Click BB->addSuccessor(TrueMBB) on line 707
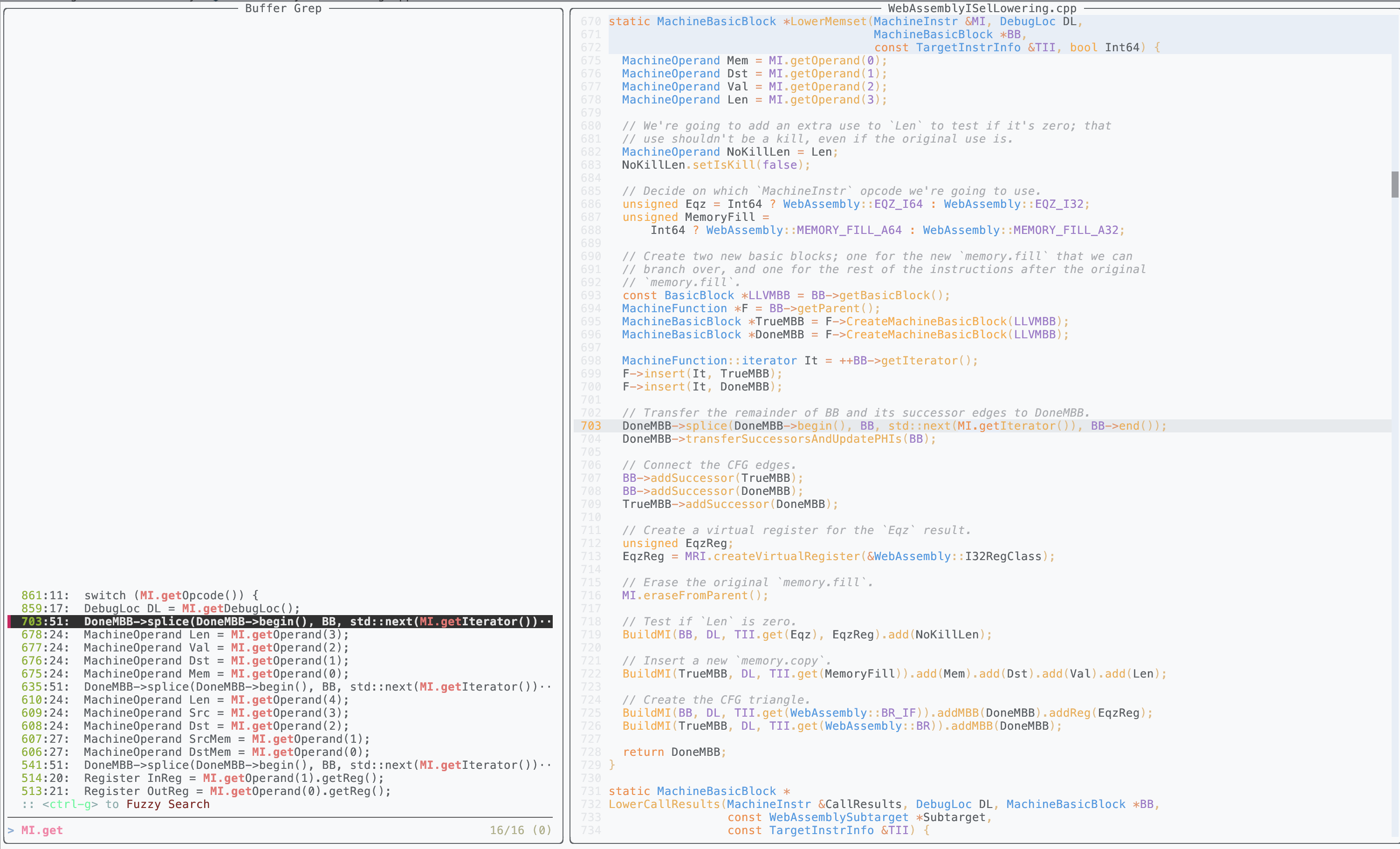Viewport: 1400px width, 849px height. (x=713, y=478)
